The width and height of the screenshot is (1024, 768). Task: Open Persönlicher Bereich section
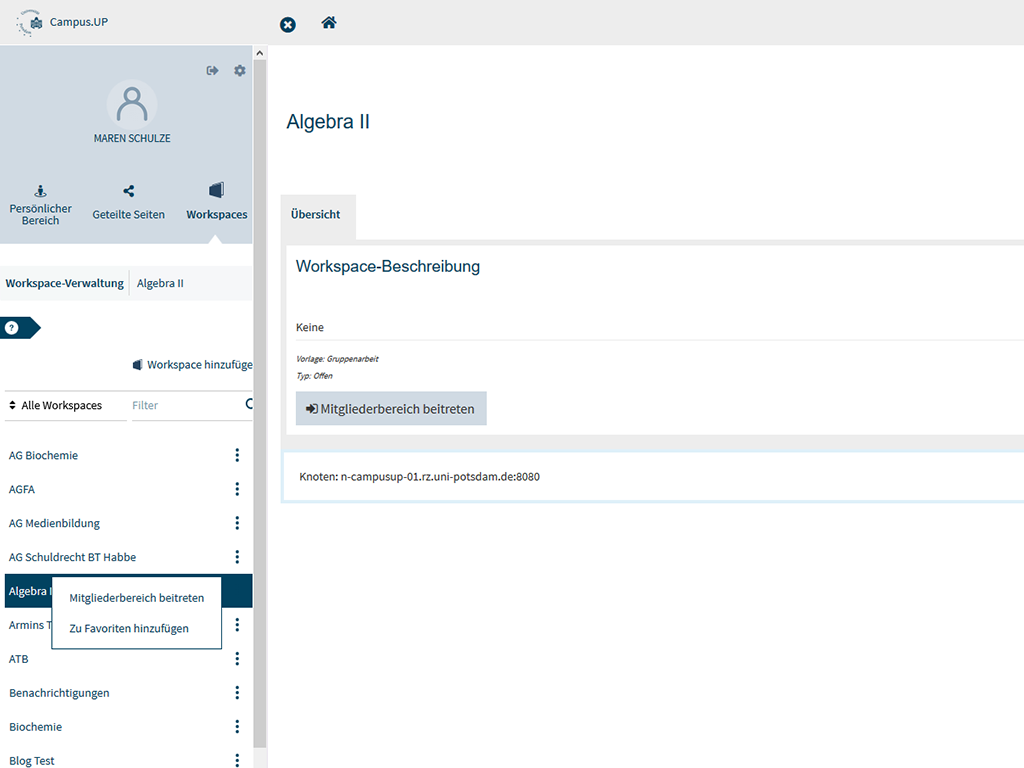pyautogui.click(x=40, y=204)
